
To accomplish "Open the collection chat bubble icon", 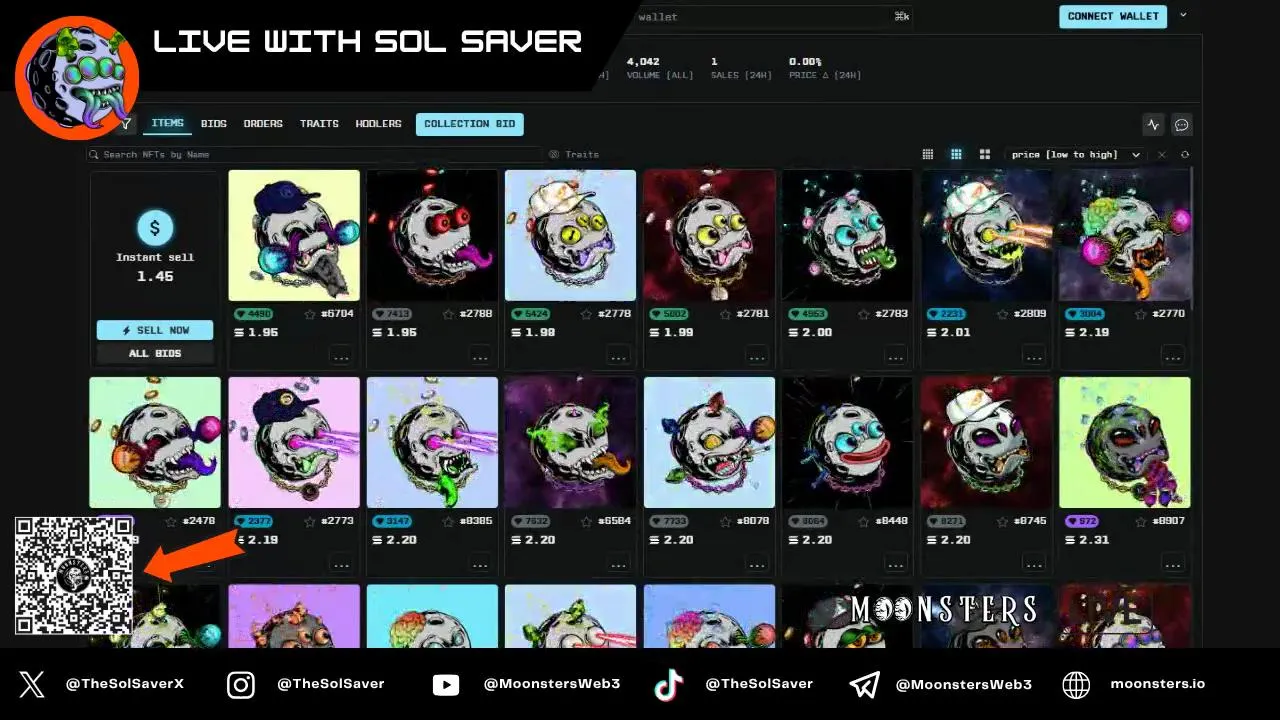I will coord(1181,125).
